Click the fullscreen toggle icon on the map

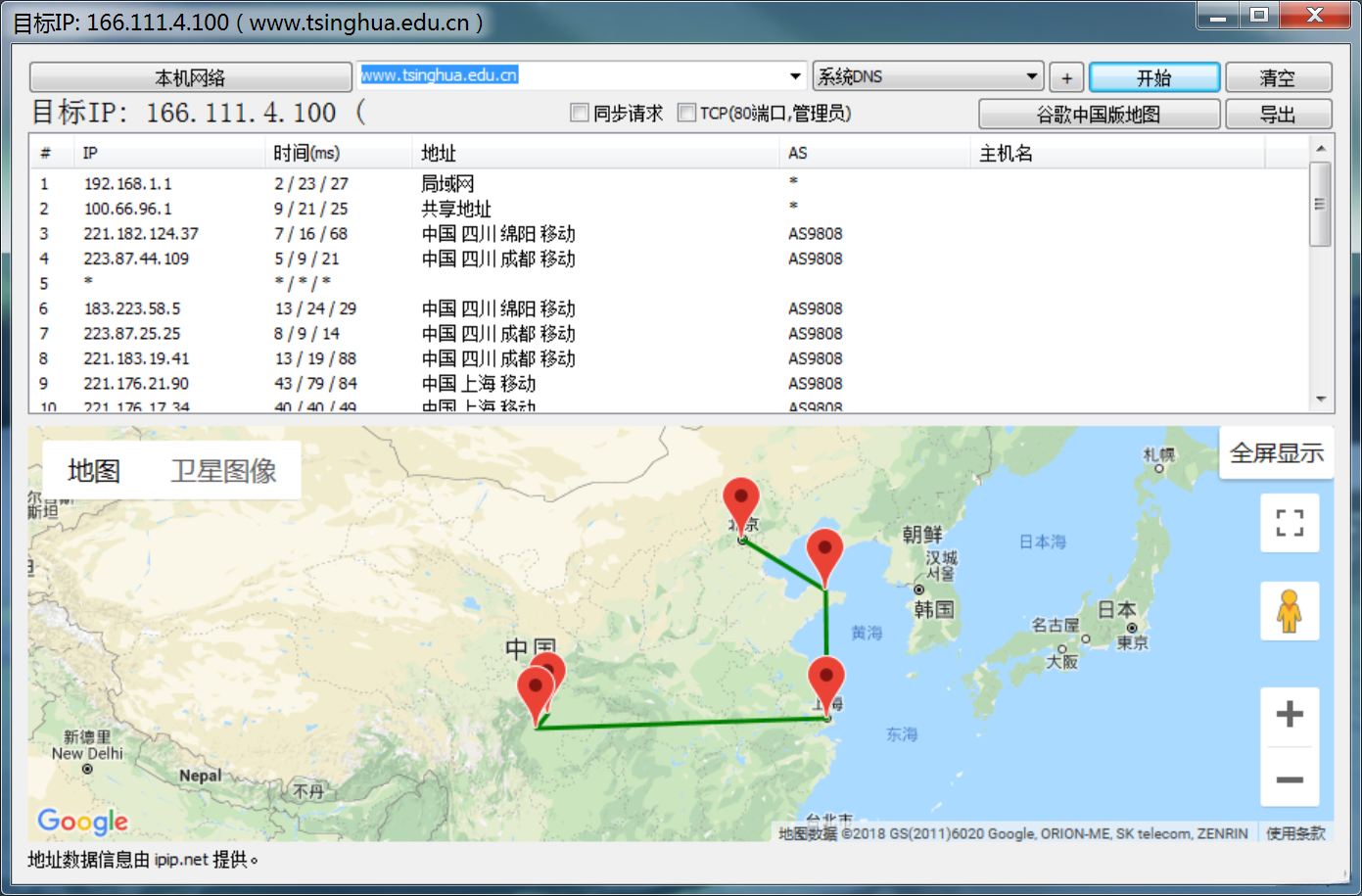(x=1290, y=523)
